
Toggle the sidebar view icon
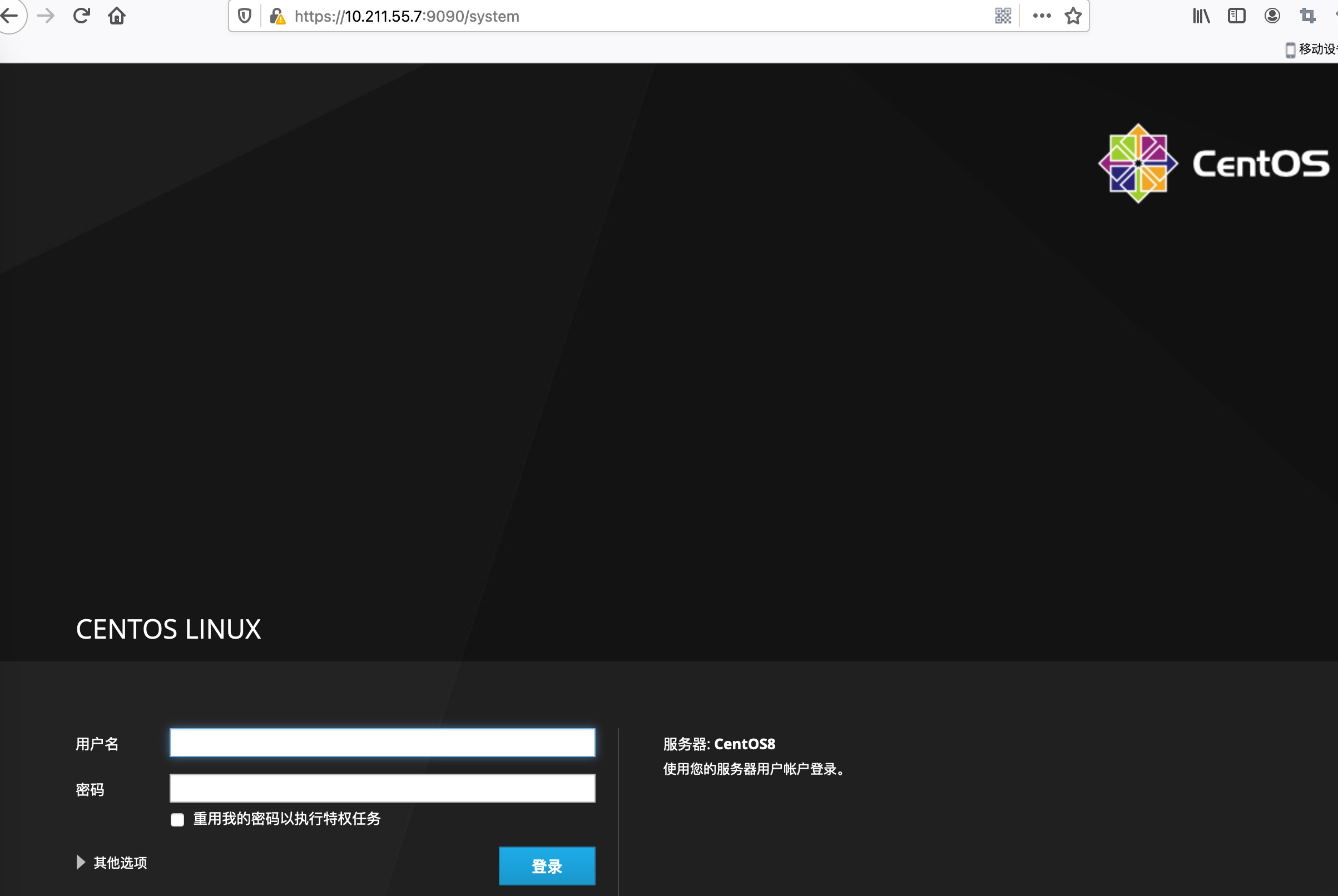coord(1236,16)
